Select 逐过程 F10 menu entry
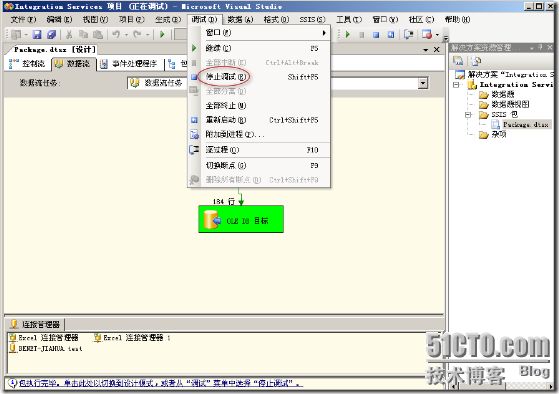The height and width of the screenshot is (394, 559). (x=259, y=150)
